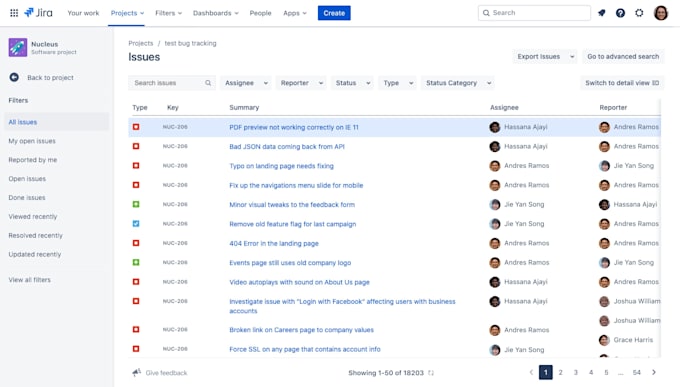
Task: Click Andres Ramos assignee avatar on Typo row
Action: 495,166
